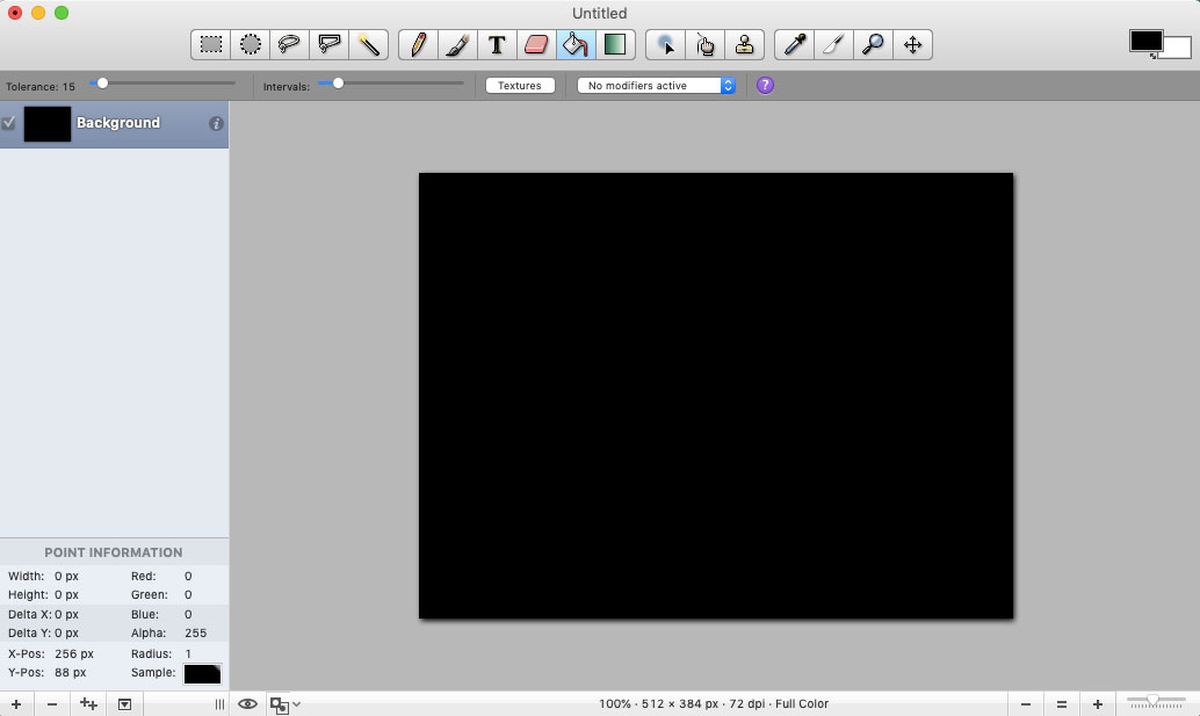
Task: Select the Lasso tool
Action: [290, 45]
